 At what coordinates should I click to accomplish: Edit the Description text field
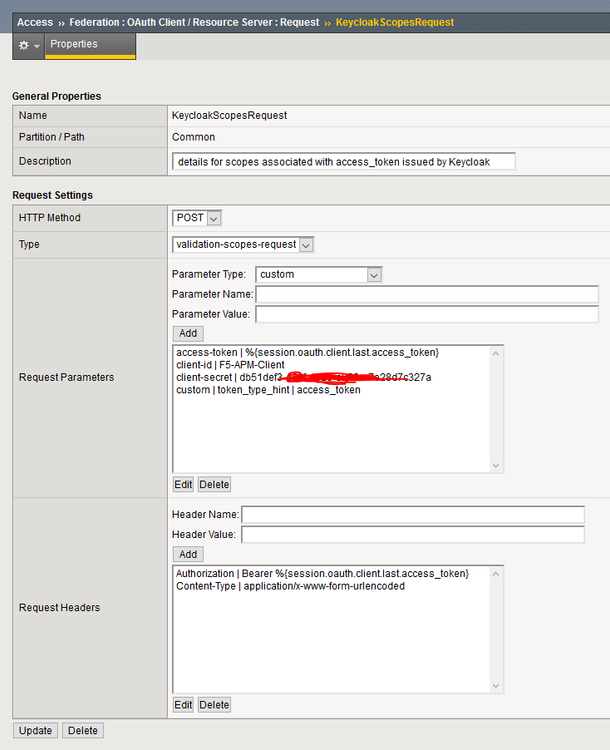click(x=344, y=161)
